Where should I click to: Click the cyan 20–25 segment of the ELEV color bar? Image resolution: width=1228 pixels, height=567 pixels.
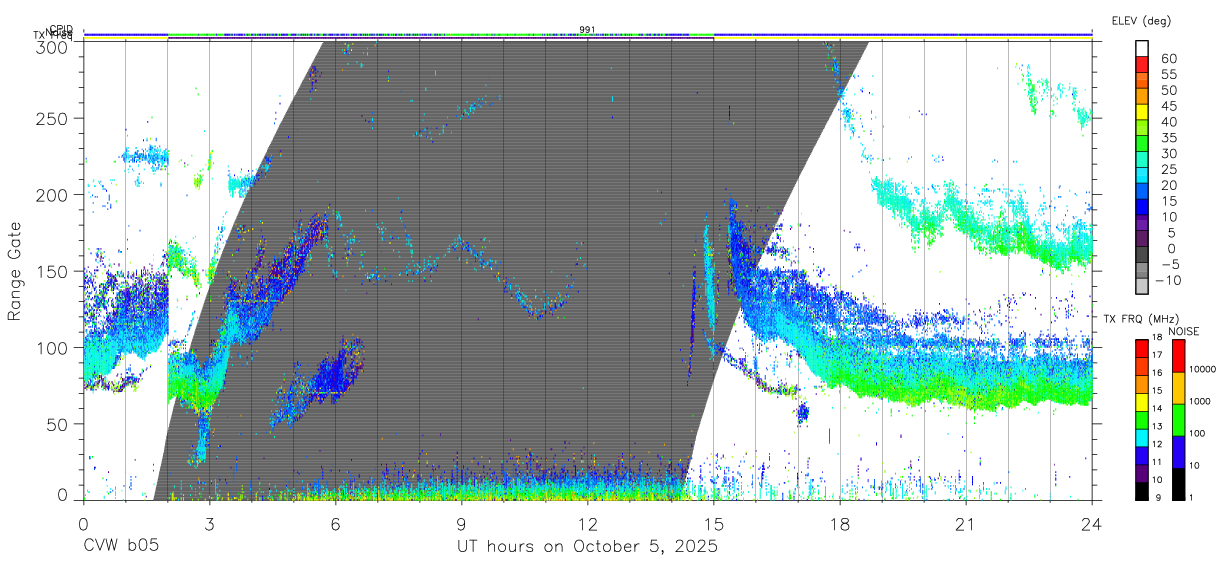[x=1142, y=177]
